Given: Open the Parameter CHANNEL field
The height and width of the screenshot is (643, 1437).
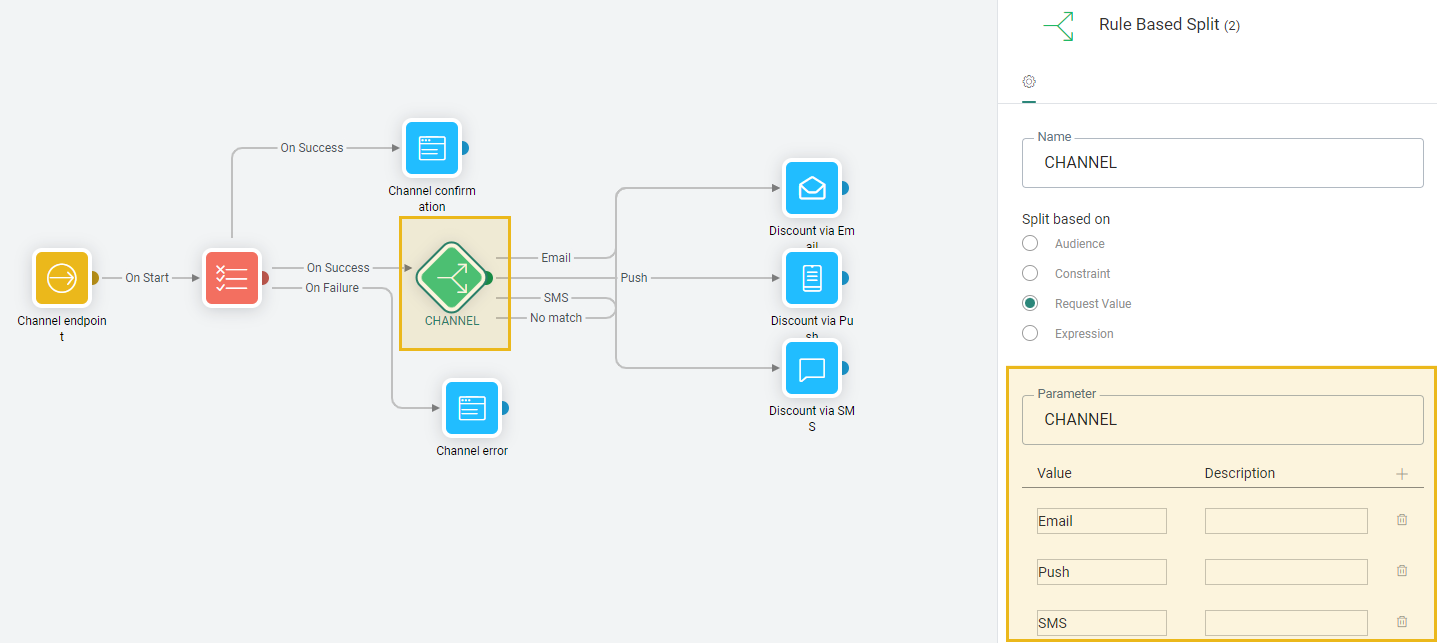Looking at the screenshot, I should pyautogui.click(x=1222, y=420).
